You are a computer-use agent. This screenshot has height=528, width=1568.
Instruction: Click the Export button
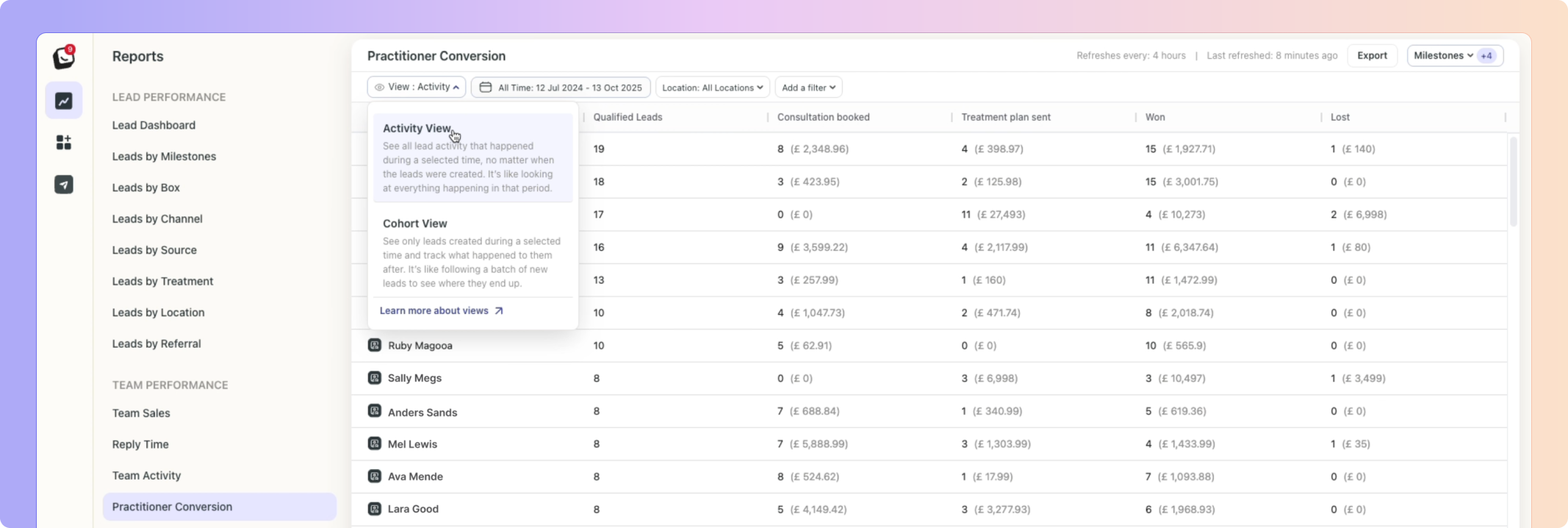(x=1372, y=56)
